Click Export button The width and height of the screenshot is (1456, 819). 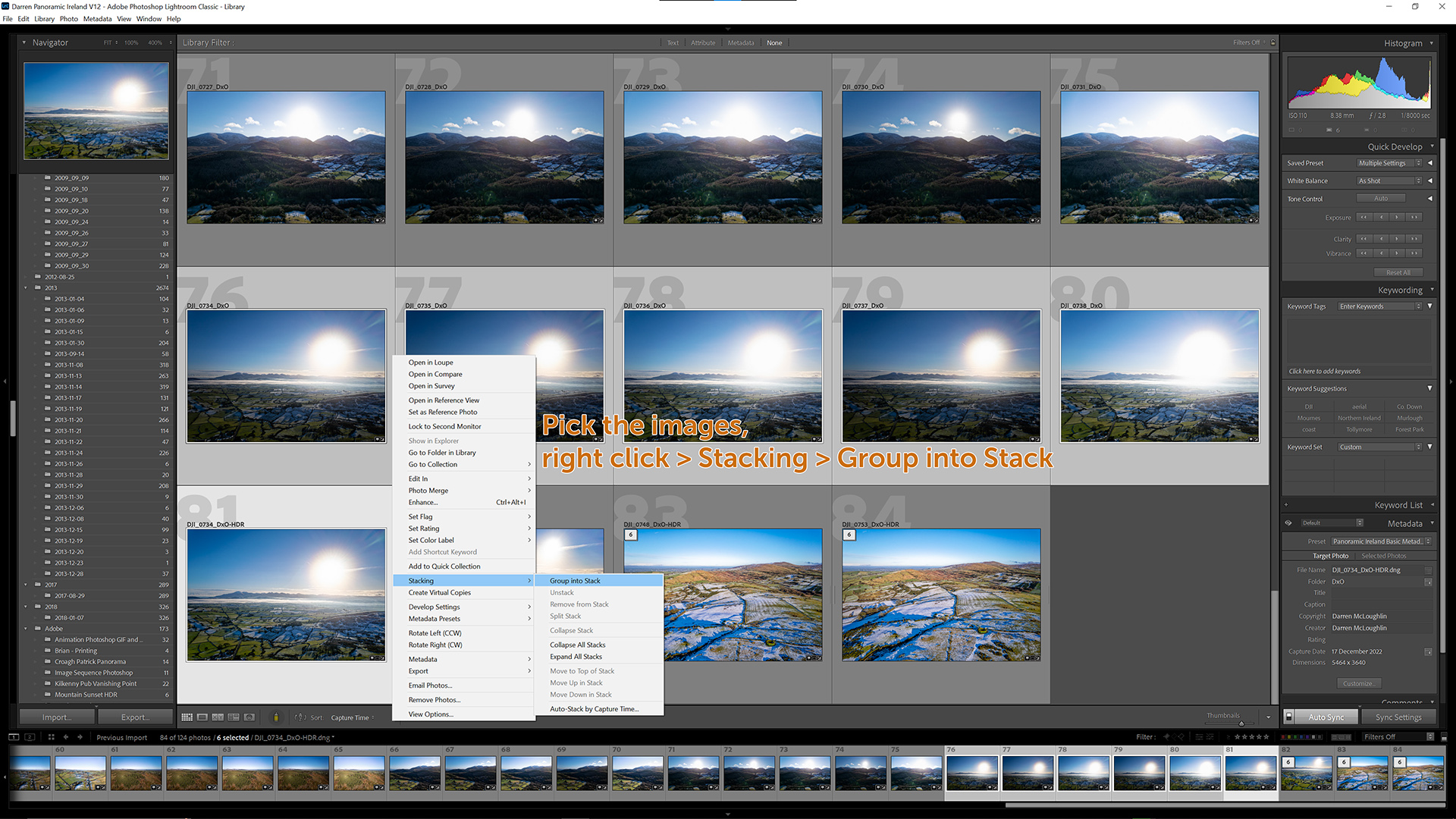(x=135, y=717)
